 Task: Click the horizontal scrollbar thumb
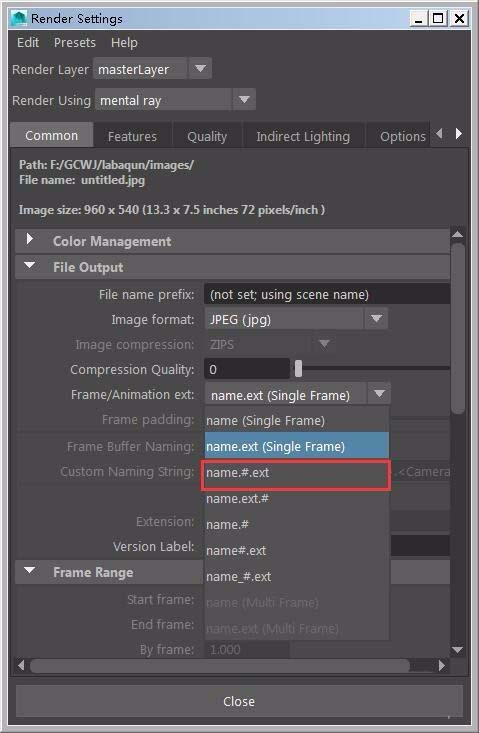point(220,665)
